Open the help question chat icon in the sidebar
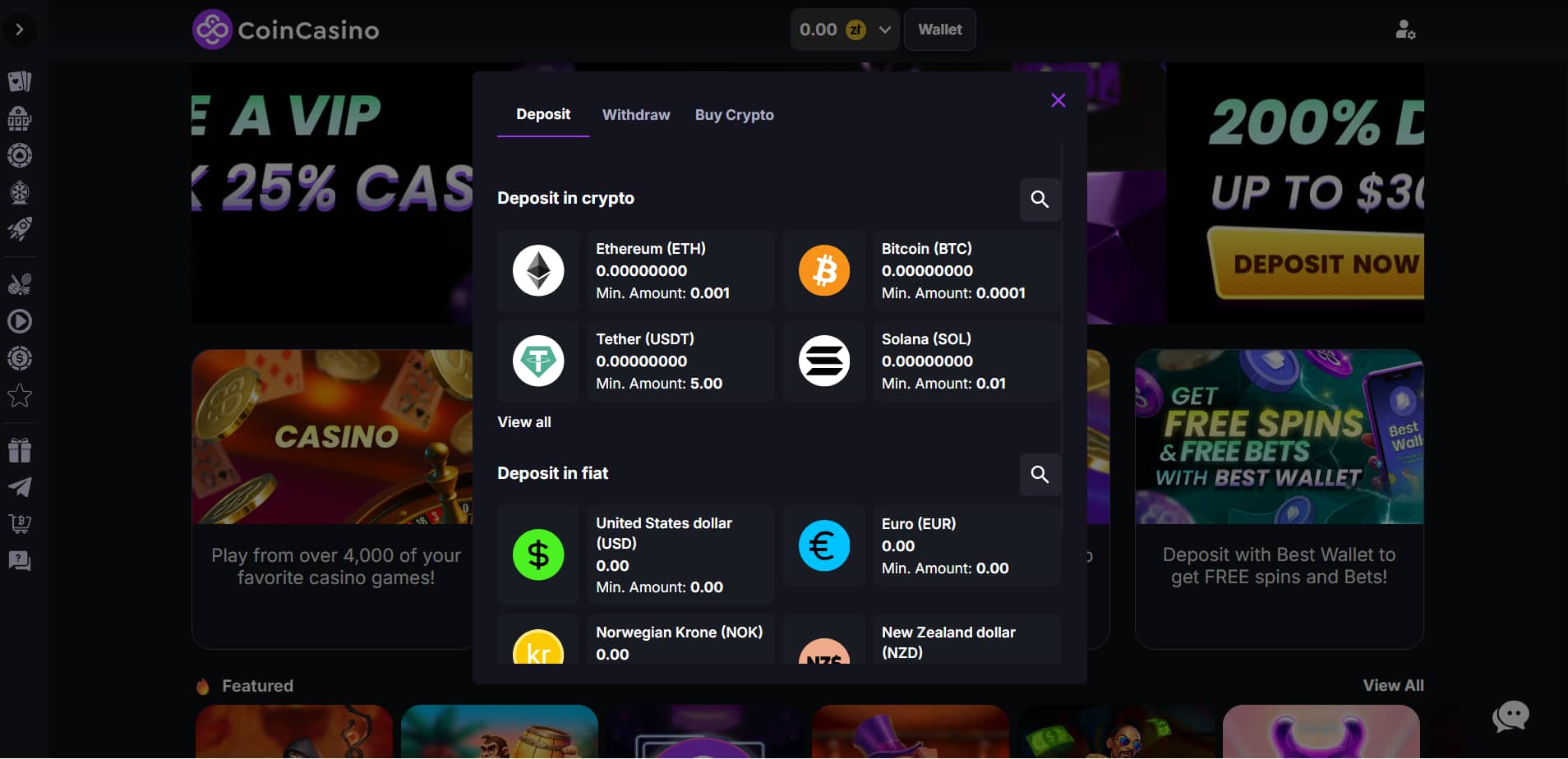1568x759 pixels. pyautogui.click(x=20, y=561)
